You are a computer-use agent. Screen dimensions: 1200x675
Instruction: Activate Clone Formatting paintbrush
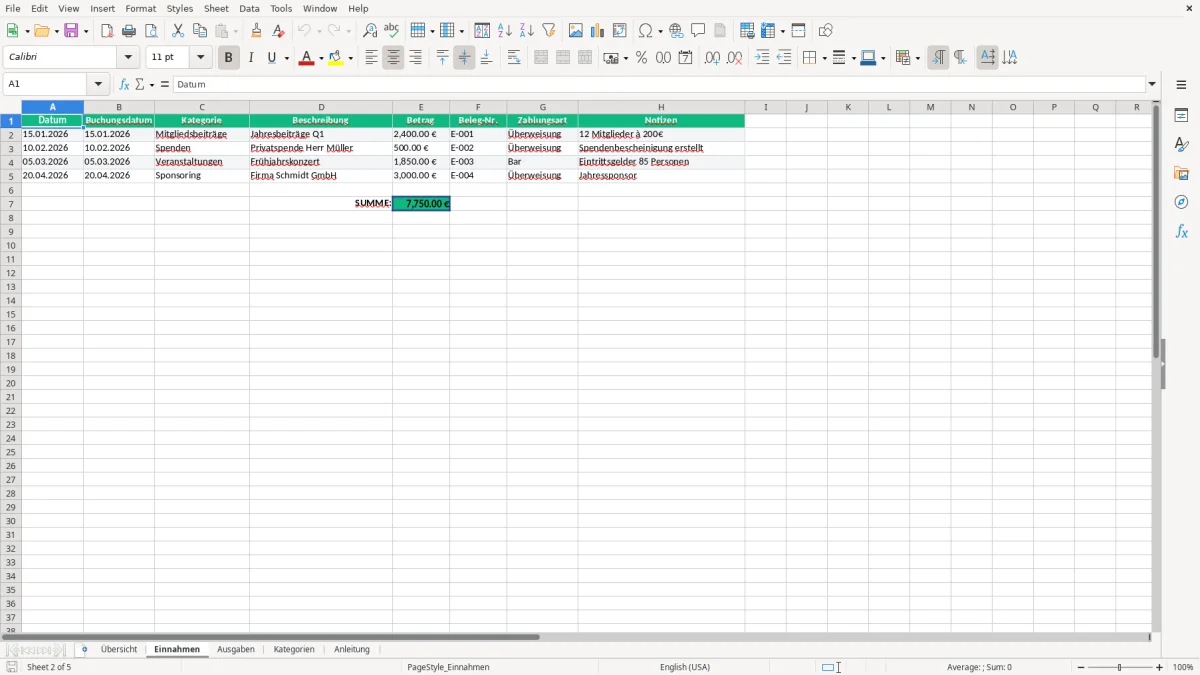256,31
